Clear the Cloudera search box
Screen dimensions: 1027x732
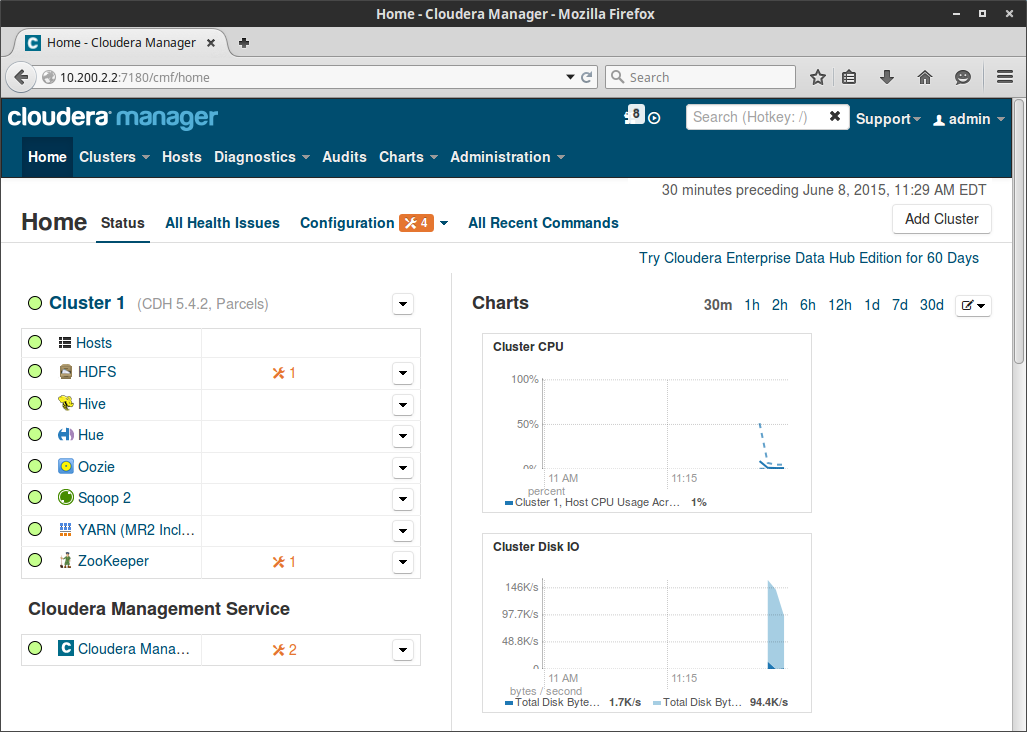point(834,116)
